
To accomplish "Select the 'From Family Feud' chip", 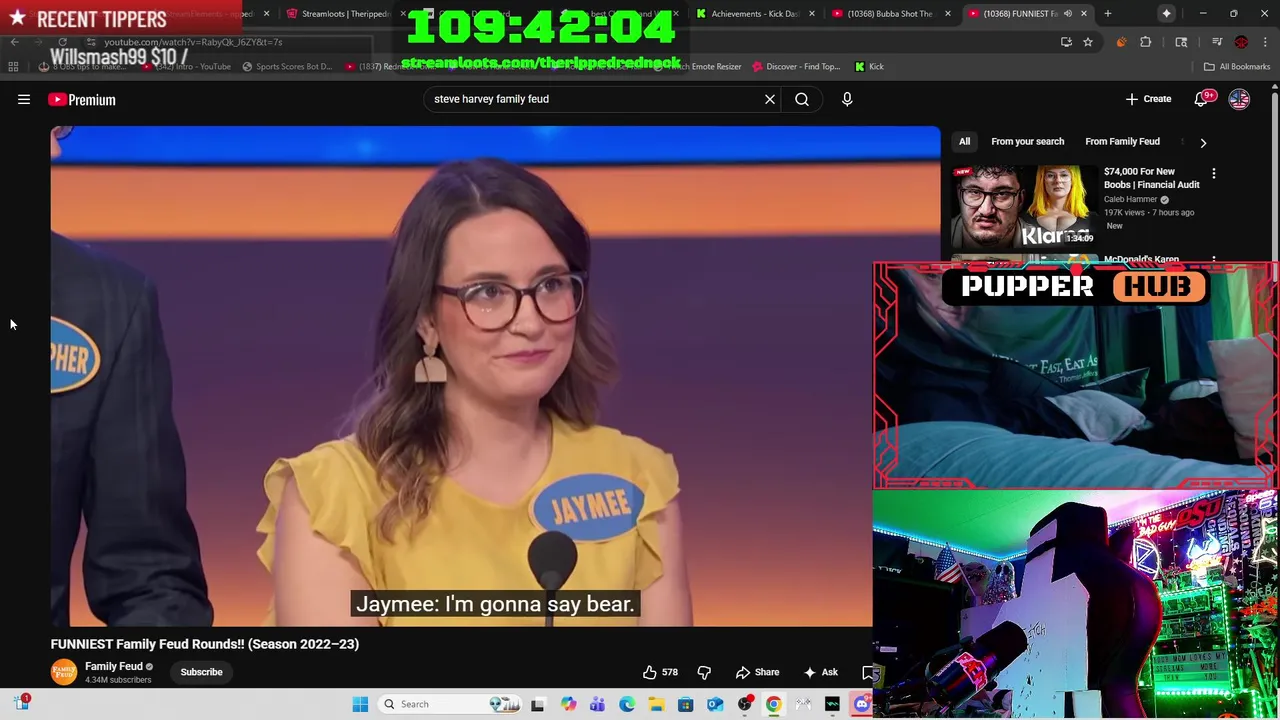I will point(1122,141).
